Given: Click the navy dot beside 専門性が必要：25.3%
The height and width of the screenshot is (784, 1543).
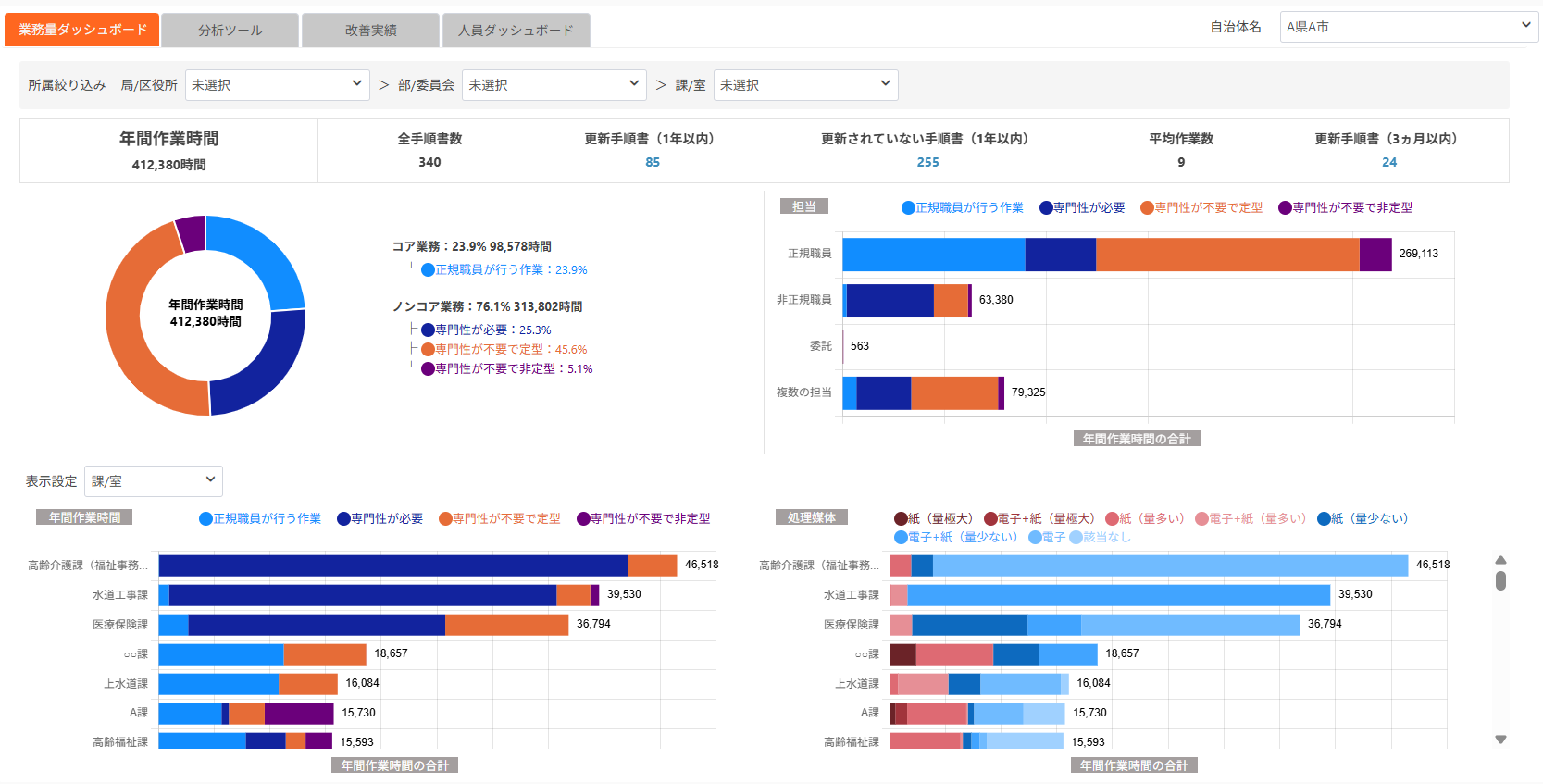Looking at the screenshot, I should pos(428,330).
